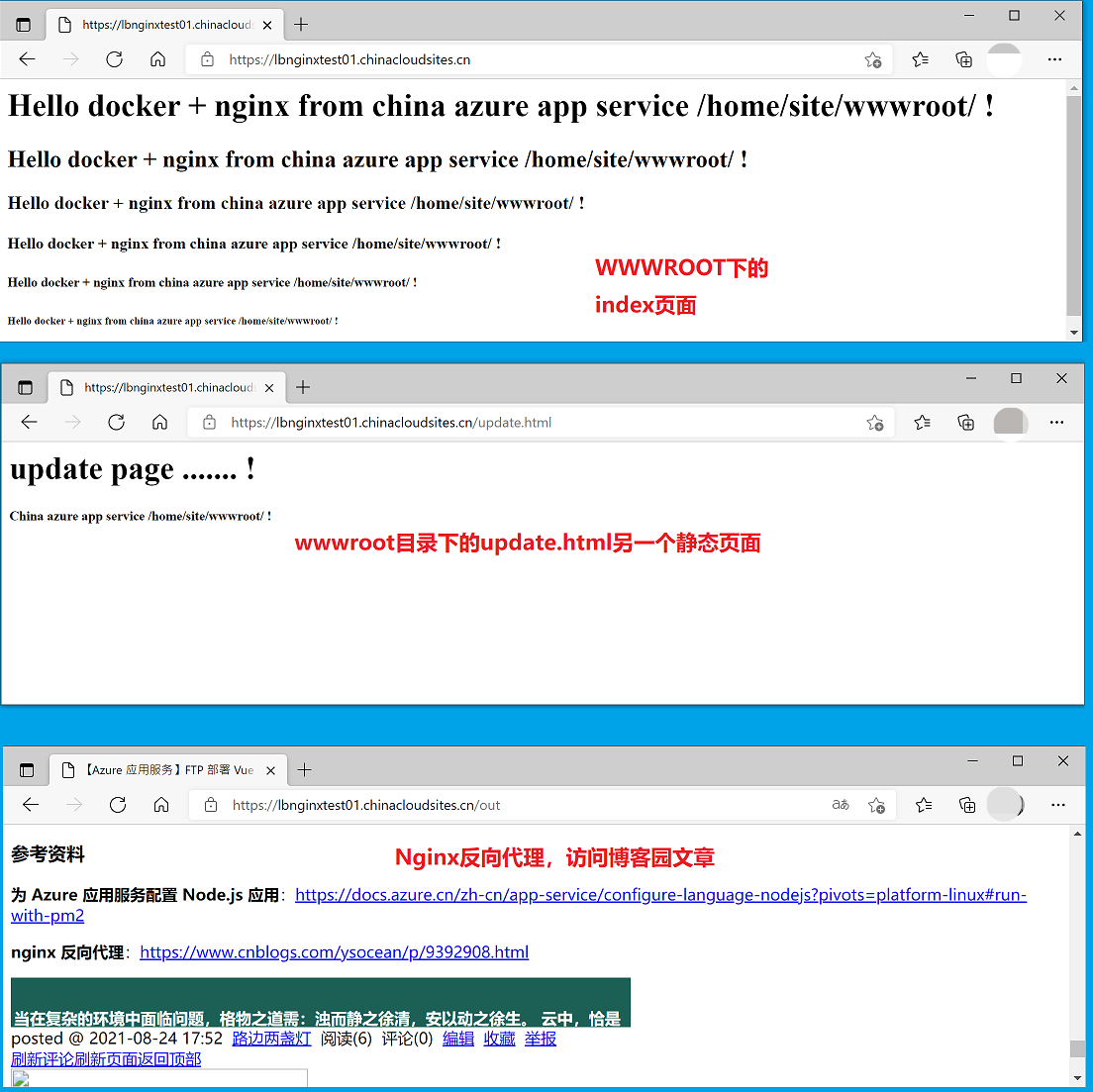Viewport: 1093px width, 1092px height.
Task: Open Favorites list in the /out window
Action: (924, 805)
